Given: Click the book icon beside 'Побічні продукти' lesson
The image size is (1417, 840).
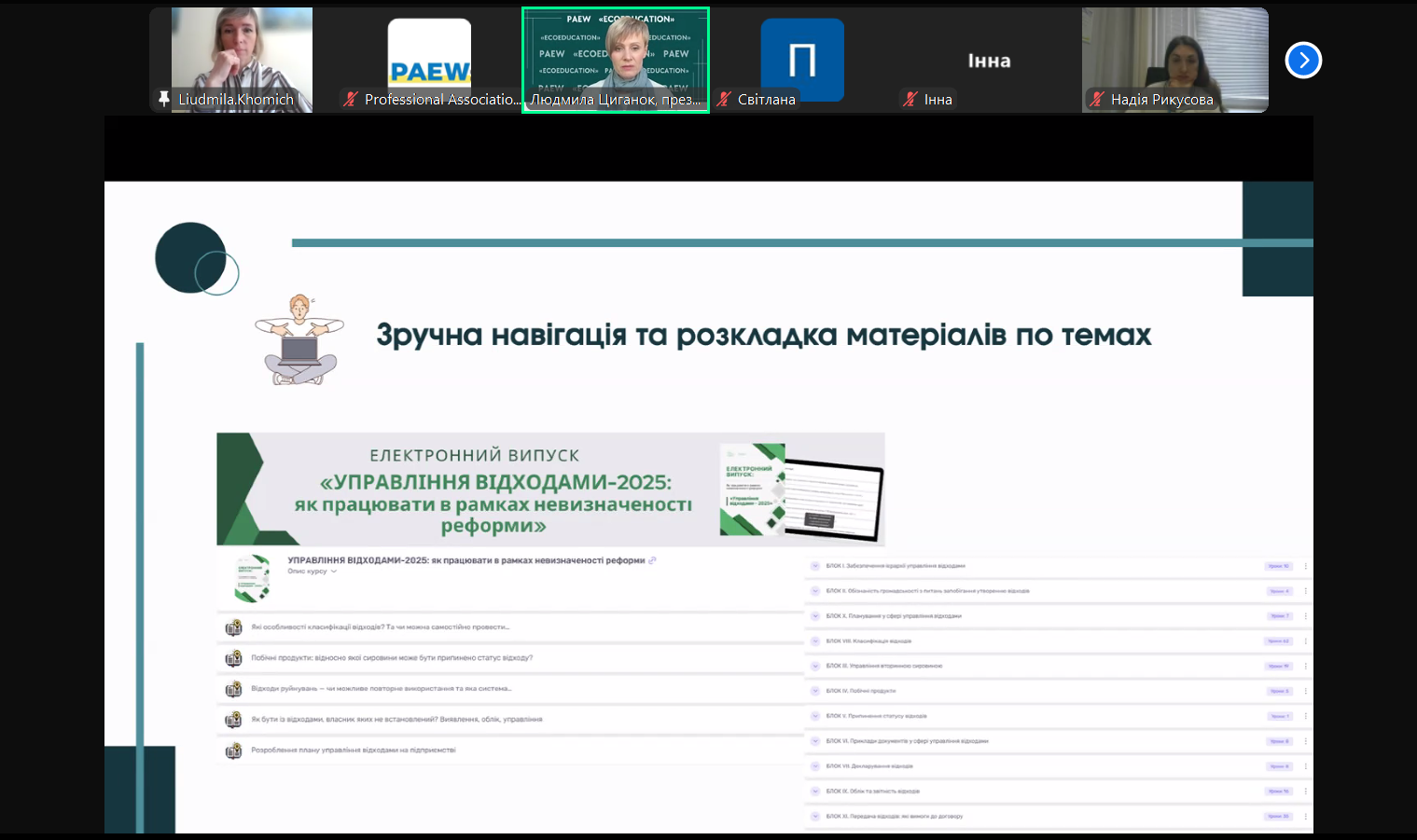Looking at the screenshot, I should [x=233, y=658].
